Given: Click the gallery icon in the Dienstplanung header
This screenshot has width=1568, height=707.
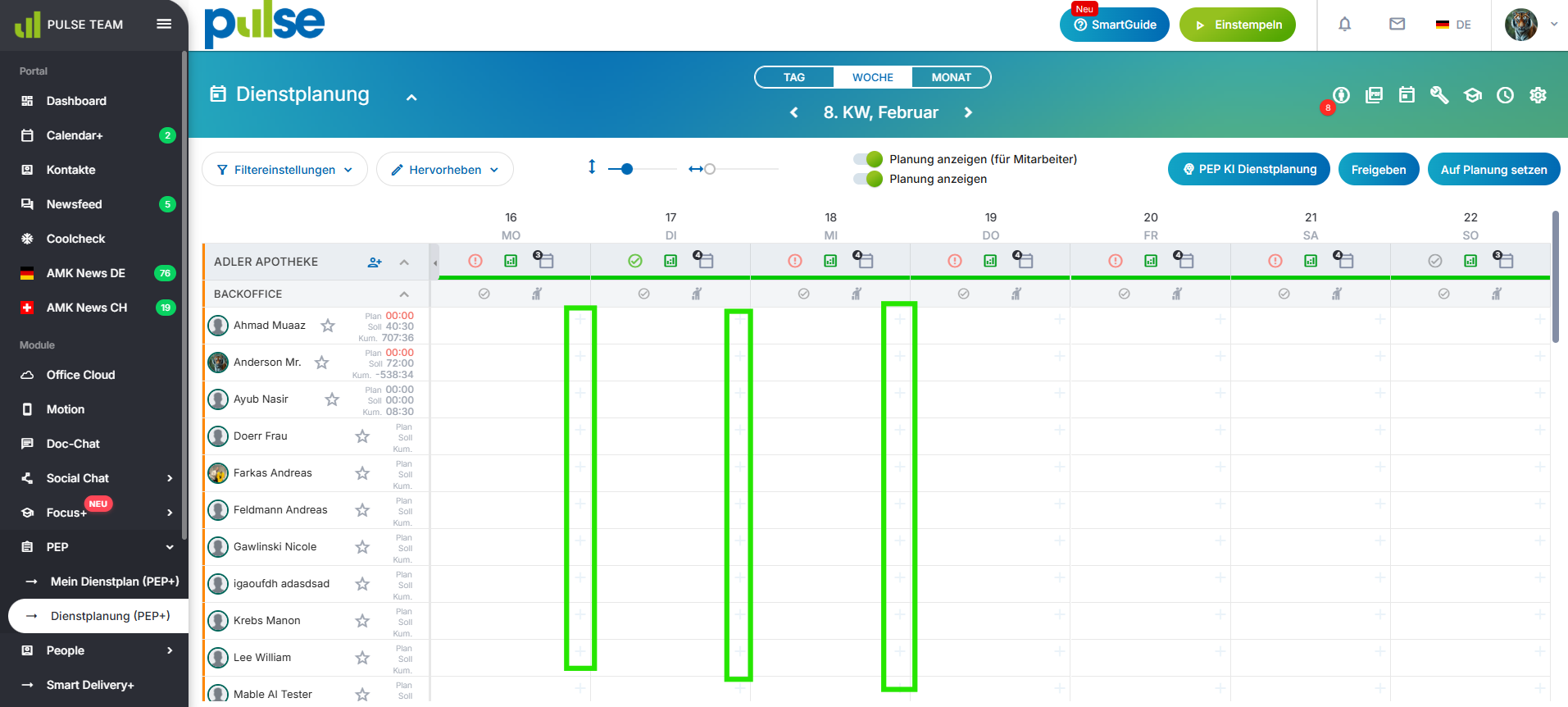Looking at the screenshot, I should pos(1374,95).
